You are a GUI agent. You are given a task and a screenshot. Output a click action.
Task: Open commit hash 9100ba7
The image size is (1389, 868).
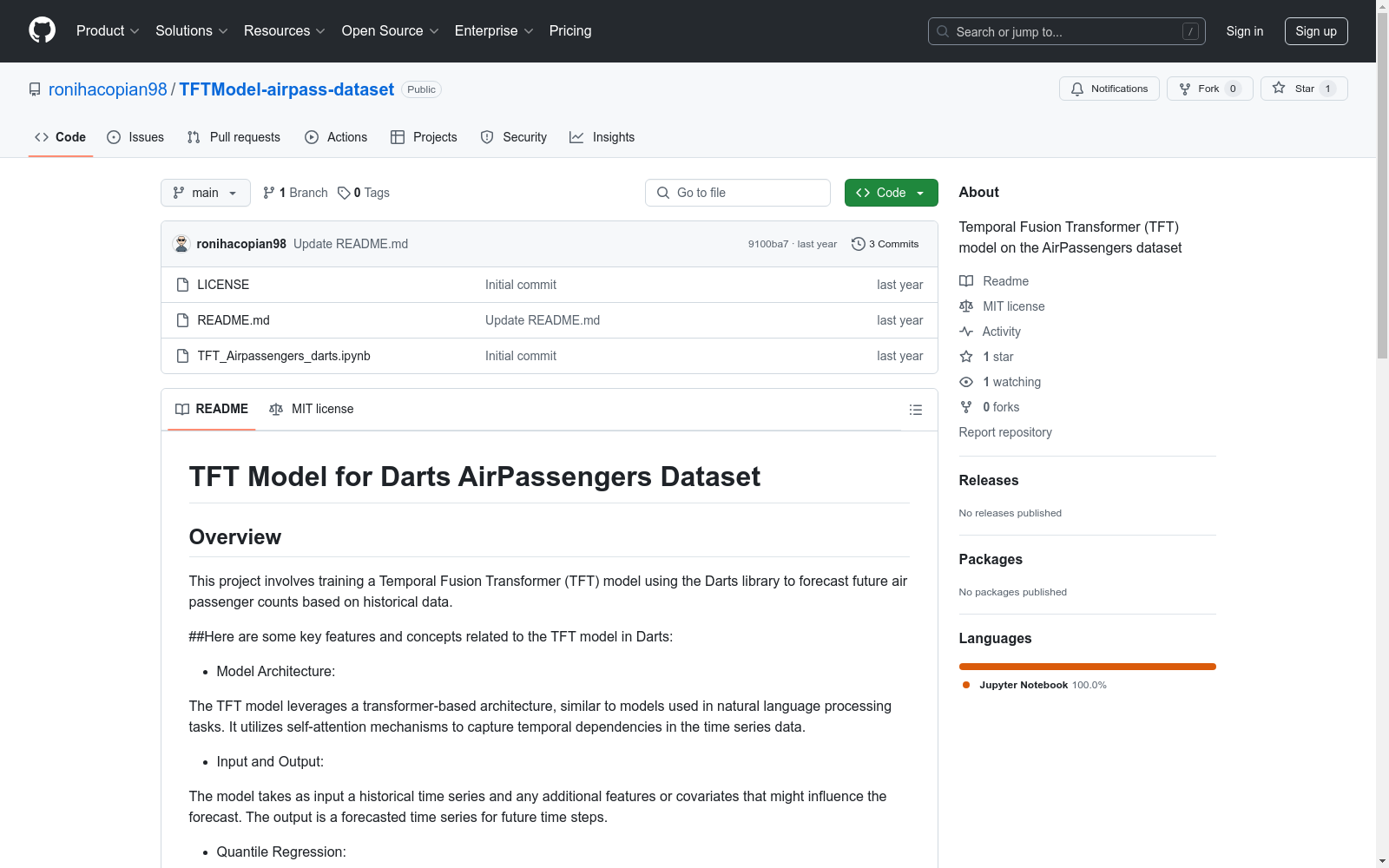click(768, 244)
